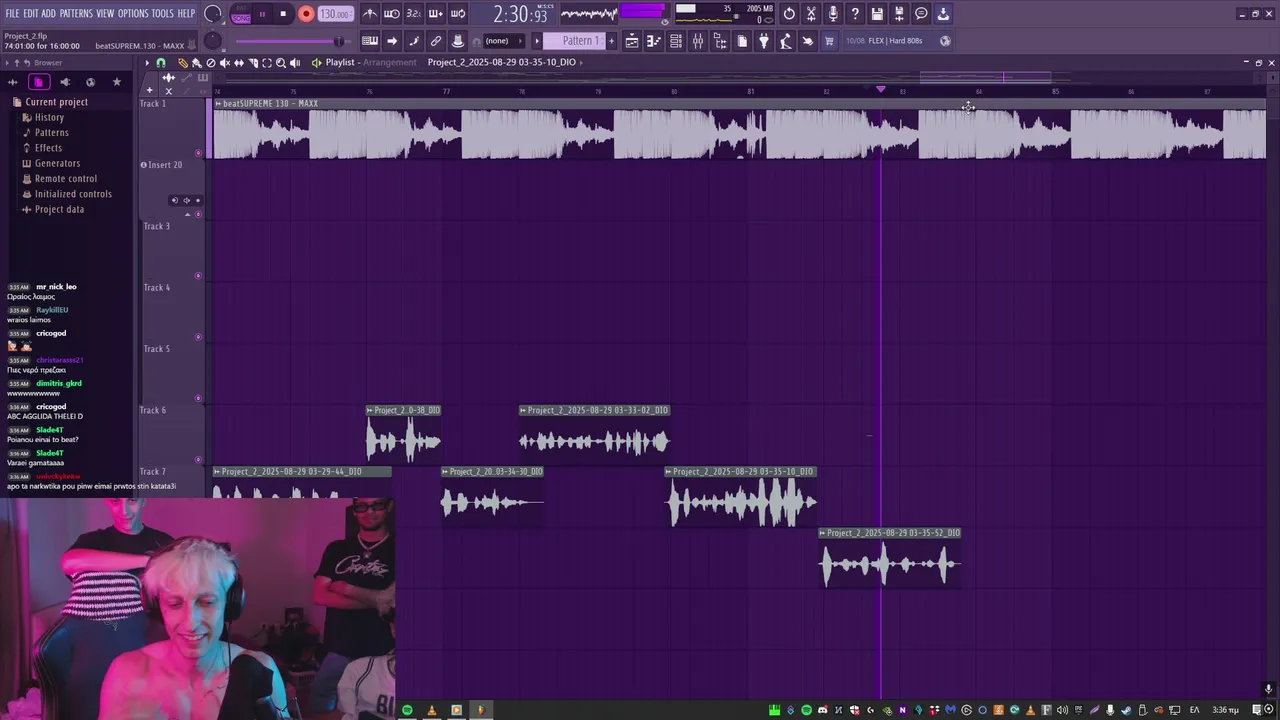Stop playback with the Stop button
Viewport: 1280px width, 720px height.
(x=284, y=14)
